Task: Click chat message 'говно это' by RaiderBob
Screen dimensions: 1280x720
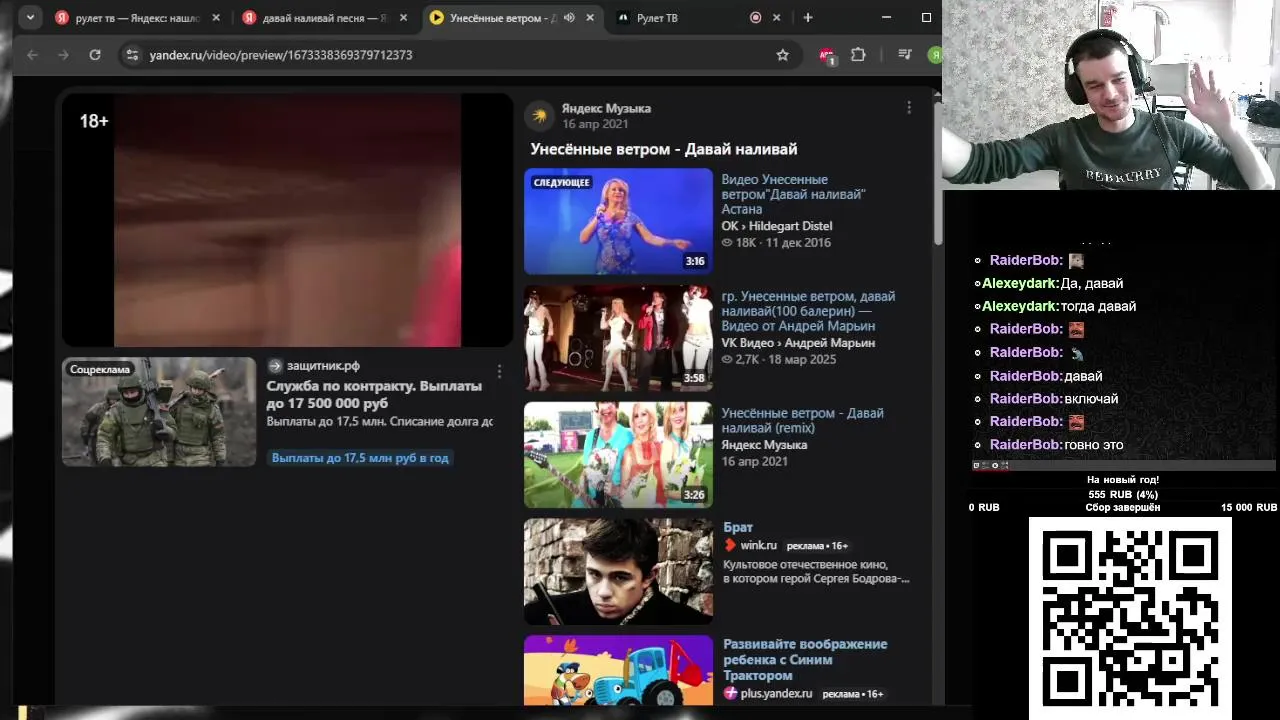Action: [x=1093, y=445]
